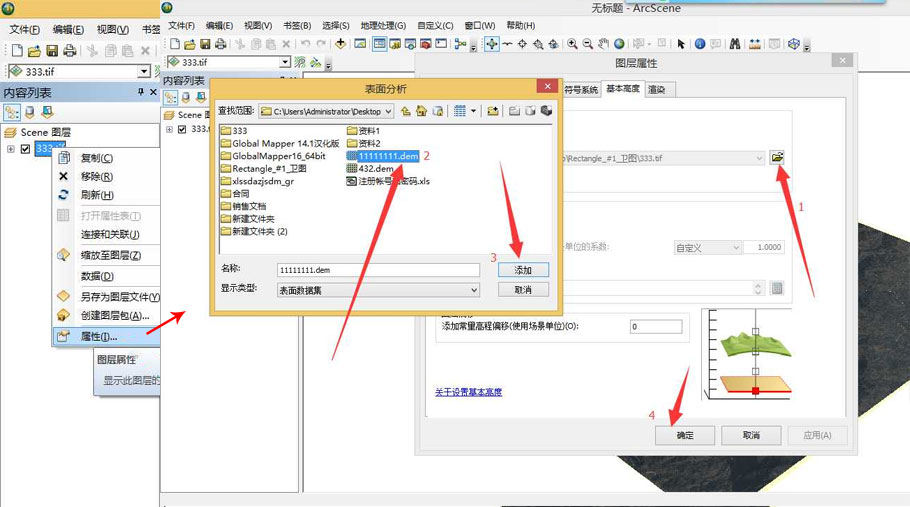Viewport: 910px width, 507px height.
Task: Open the Python window icon
Action: [x=441, y=44]
